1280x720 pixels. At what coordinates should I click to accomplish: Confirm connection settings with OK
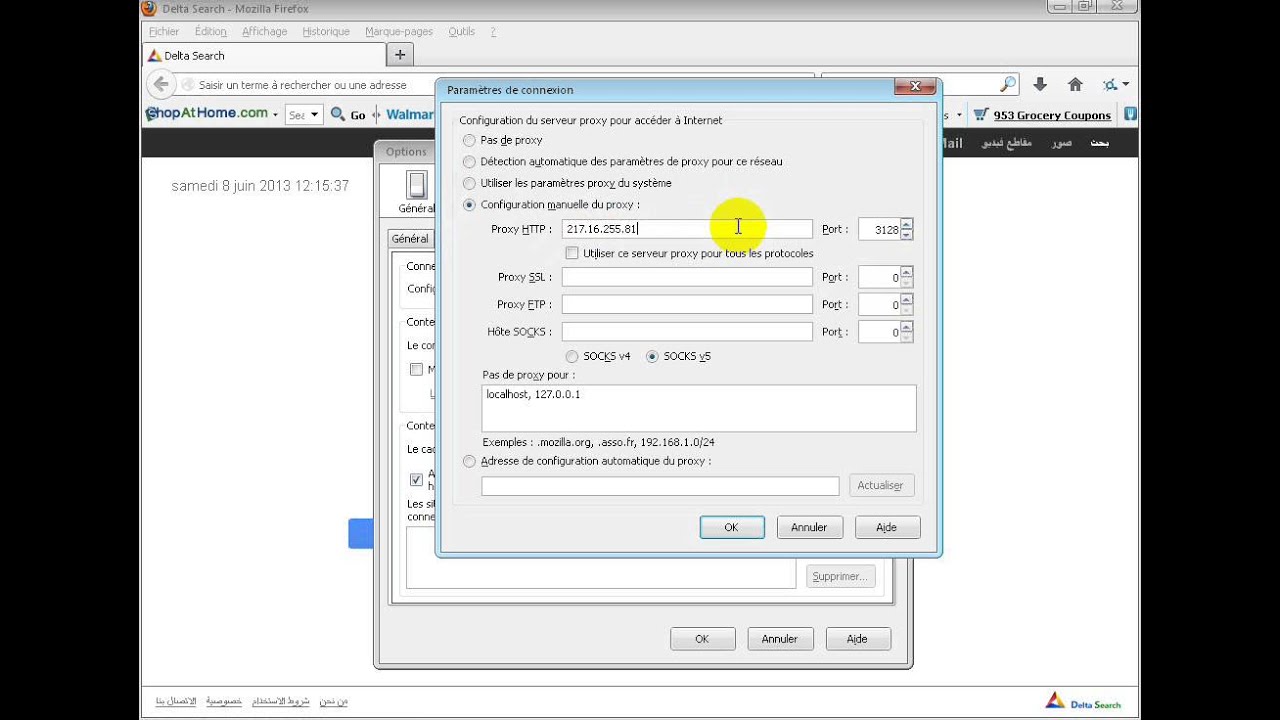click(731, 527)
